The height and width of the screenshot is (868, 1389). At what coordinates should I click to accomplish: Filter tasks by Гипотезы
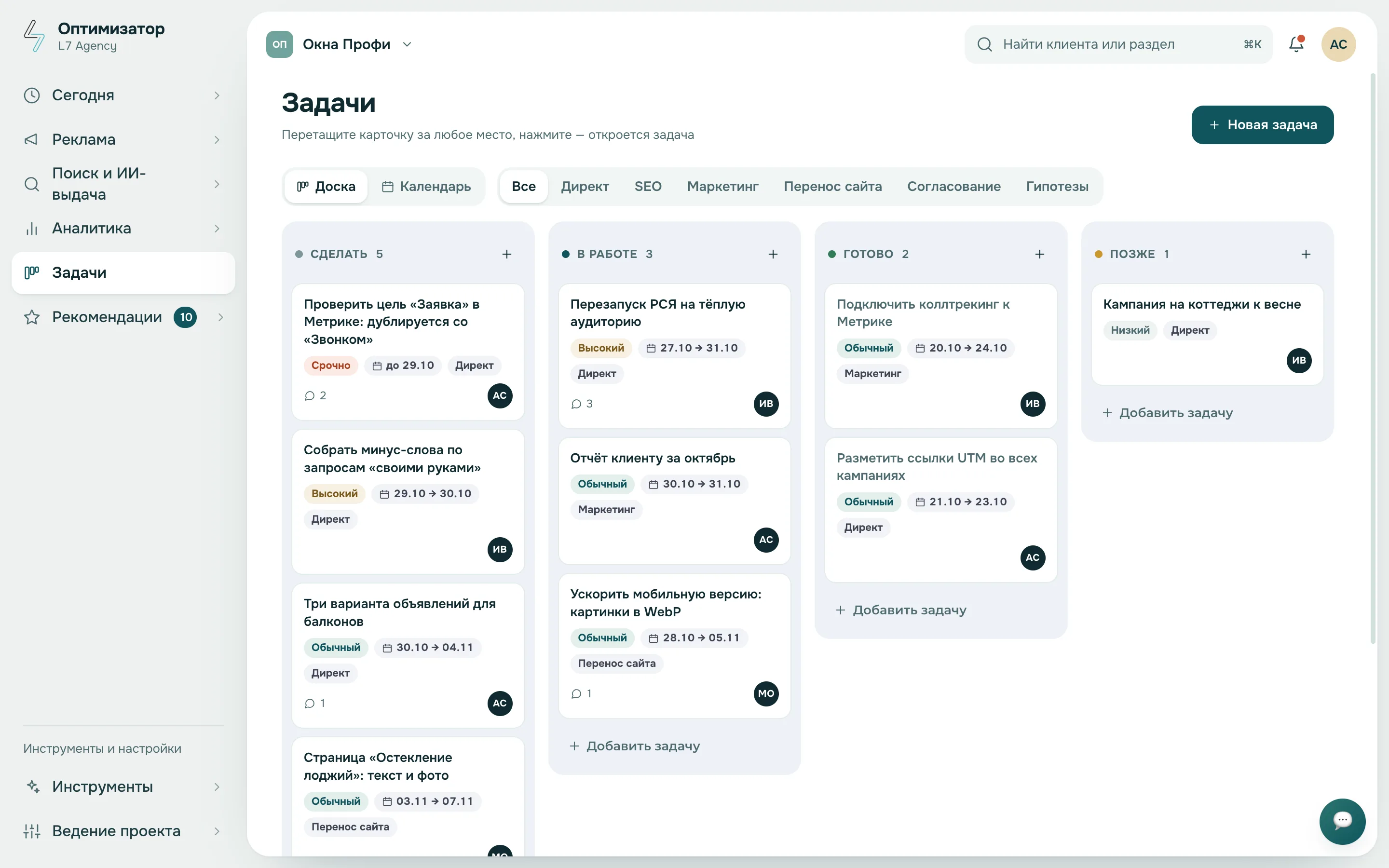1057,187
